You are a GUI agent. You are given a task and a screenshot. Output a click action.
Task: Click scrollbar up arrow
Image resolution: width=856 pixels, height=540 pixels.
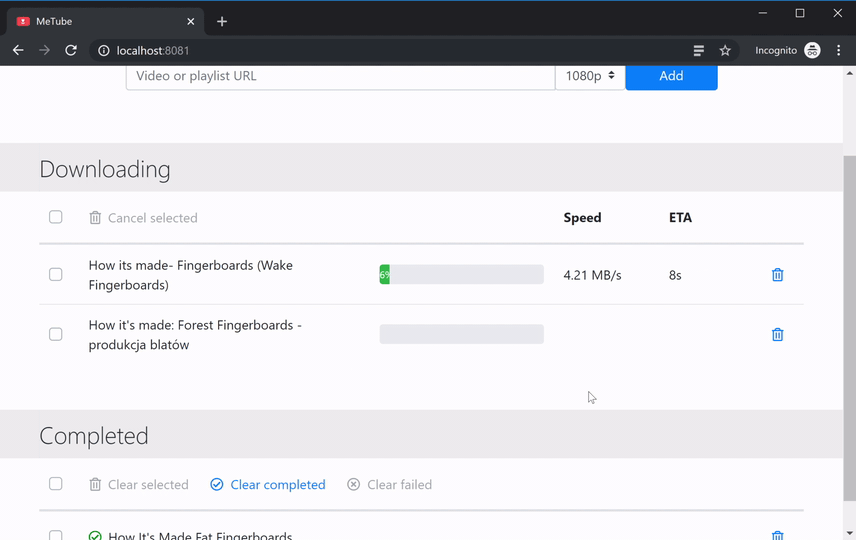[849, 73]
